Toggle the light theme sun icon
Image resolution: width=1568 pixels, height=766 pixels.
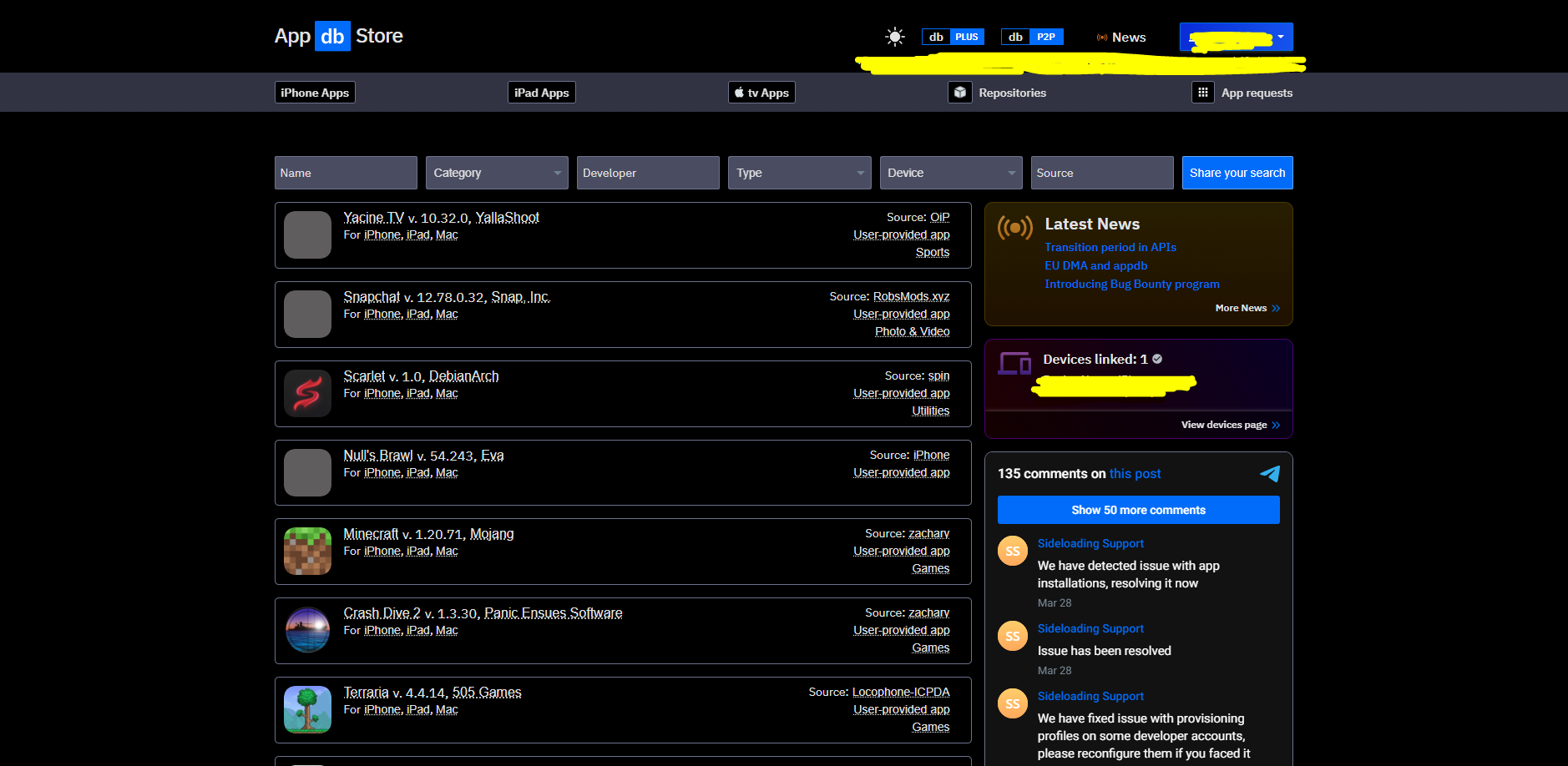894,37
